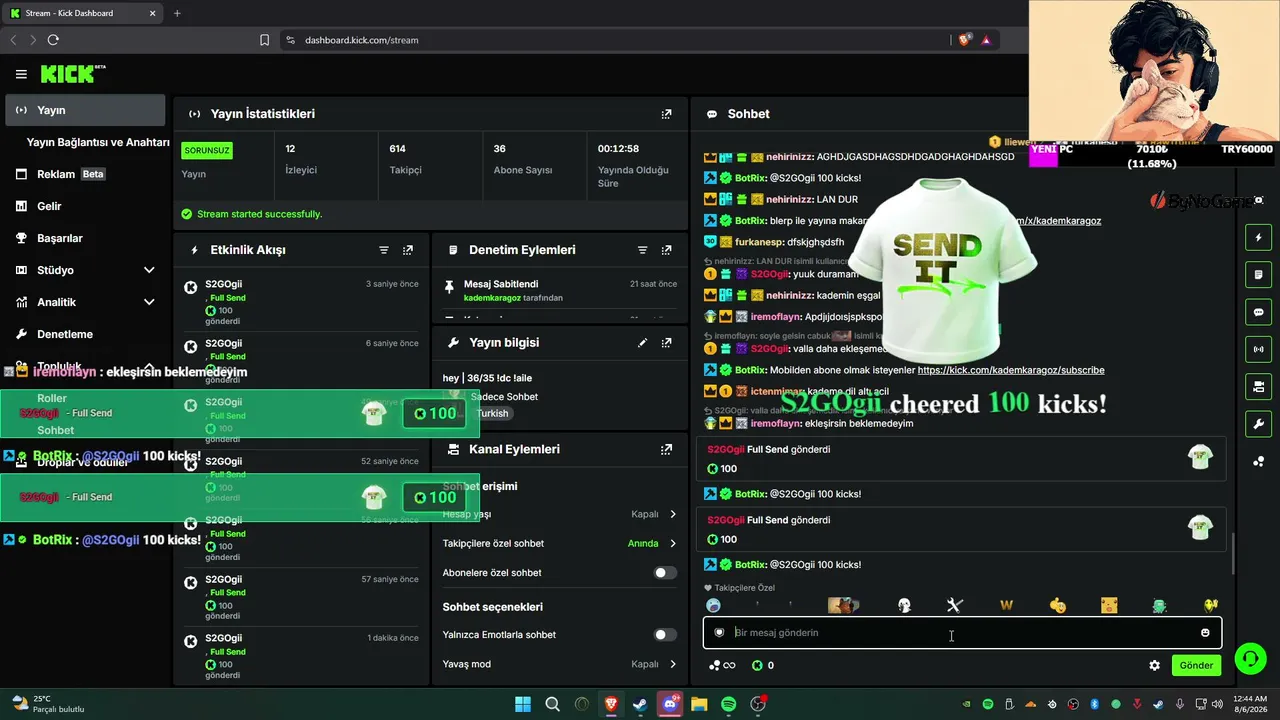The height and width of the screenshot is (720, 1280).
Task: Open Steam from the taskbar
Action: tap(640, 704)
